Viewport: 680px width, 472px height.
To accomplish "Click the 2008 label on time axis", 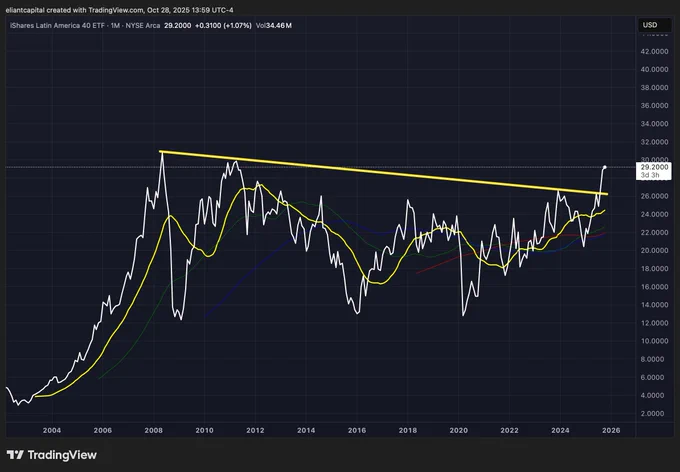I will click(154, 430).
